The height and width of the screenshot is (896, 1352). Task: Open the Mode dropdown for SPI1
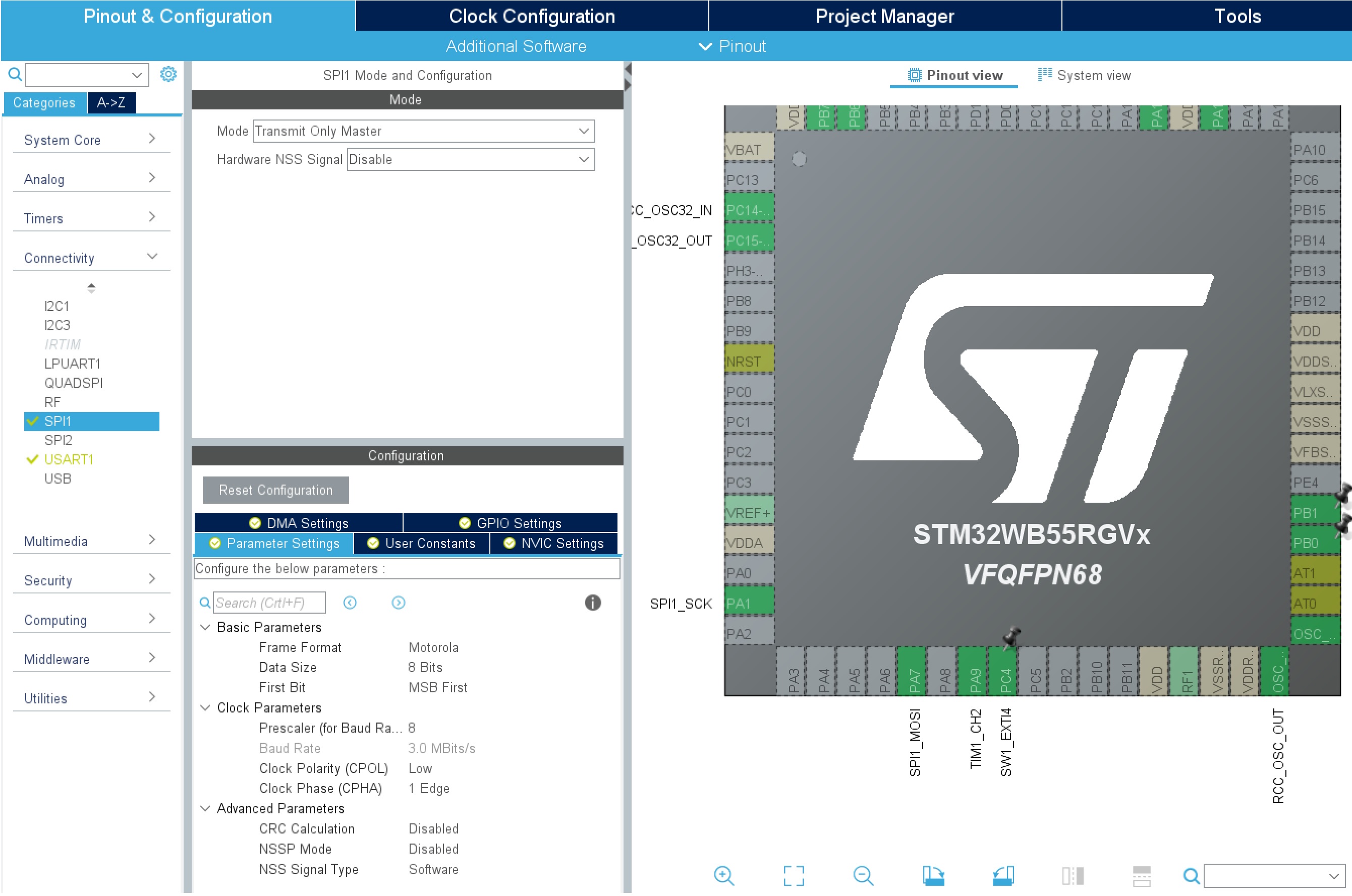tap(423, 131)
